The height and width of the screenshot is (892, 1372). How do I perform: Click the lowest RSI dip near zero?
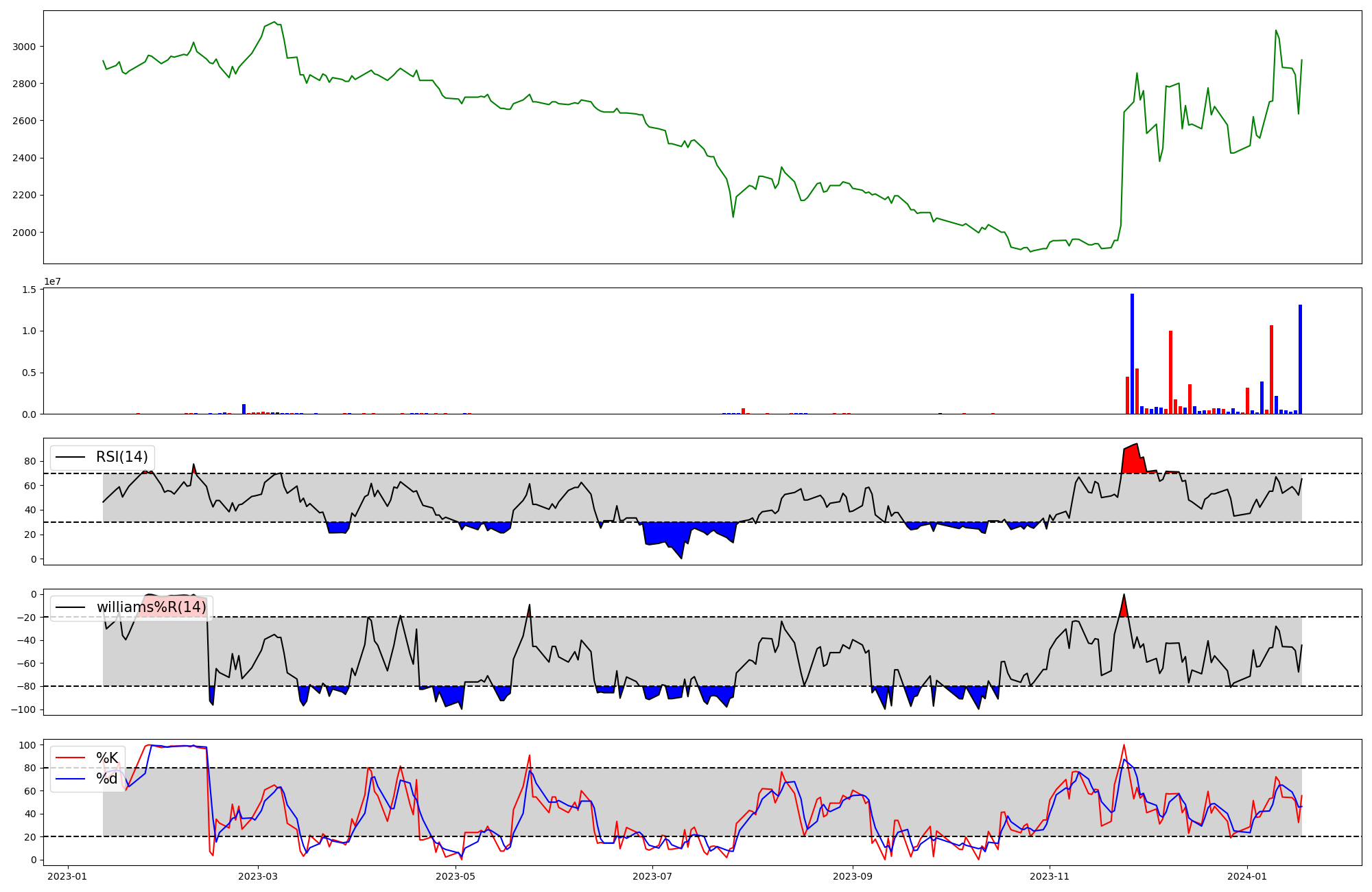tap(681, 556)
